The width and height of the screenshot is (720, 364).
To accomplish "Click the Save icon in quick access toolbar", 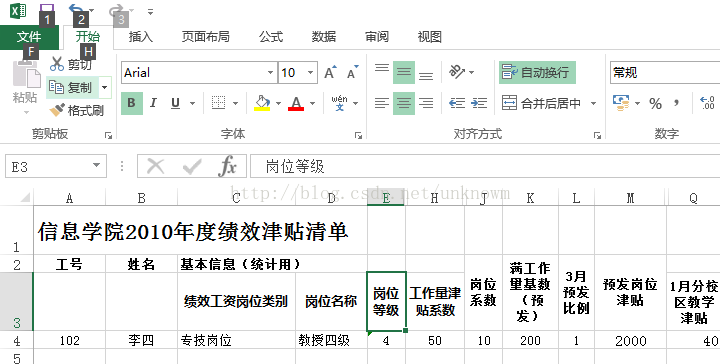I will point(47,10).
